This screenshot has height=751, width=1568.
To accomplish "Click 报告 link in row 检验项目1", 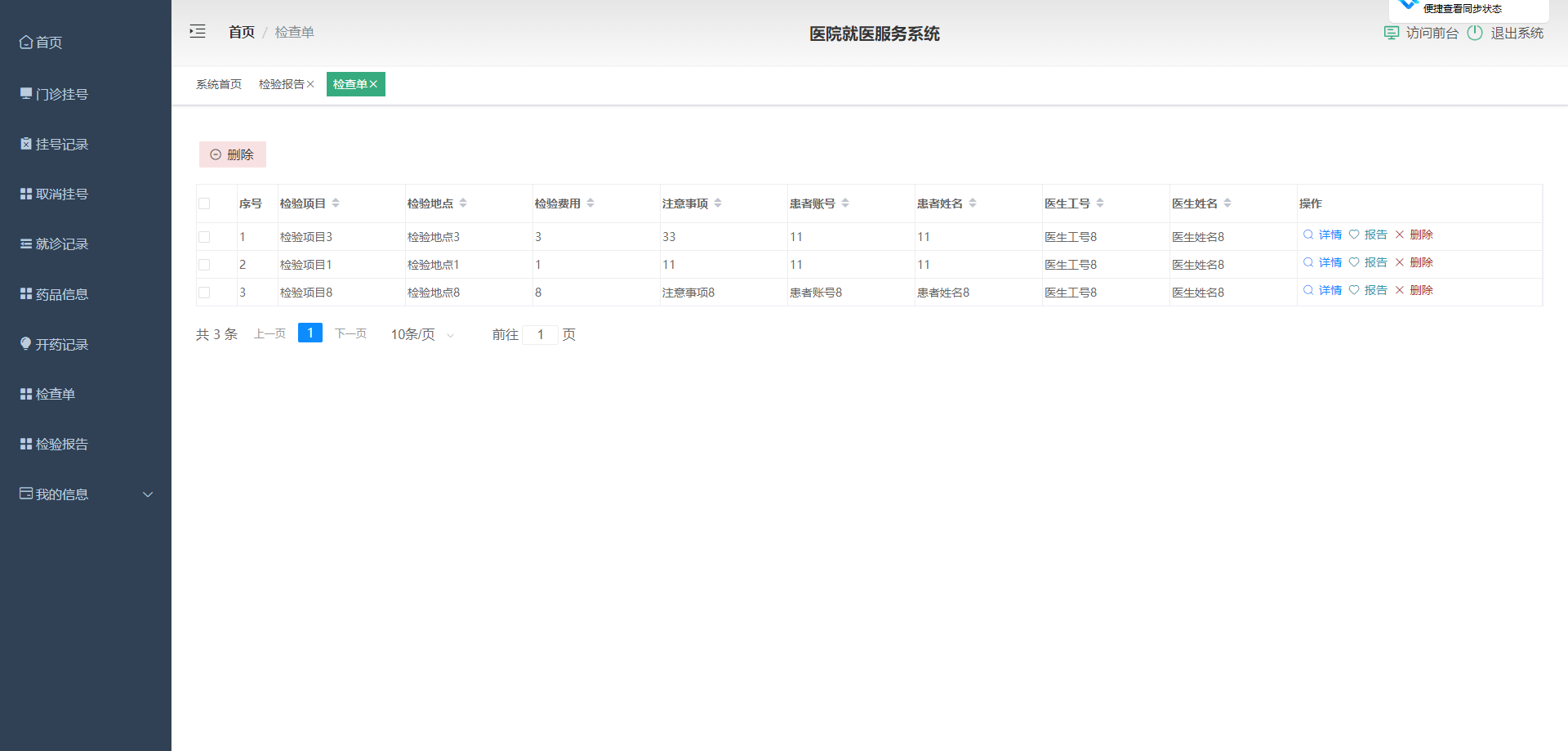I will click(1376, 262).
